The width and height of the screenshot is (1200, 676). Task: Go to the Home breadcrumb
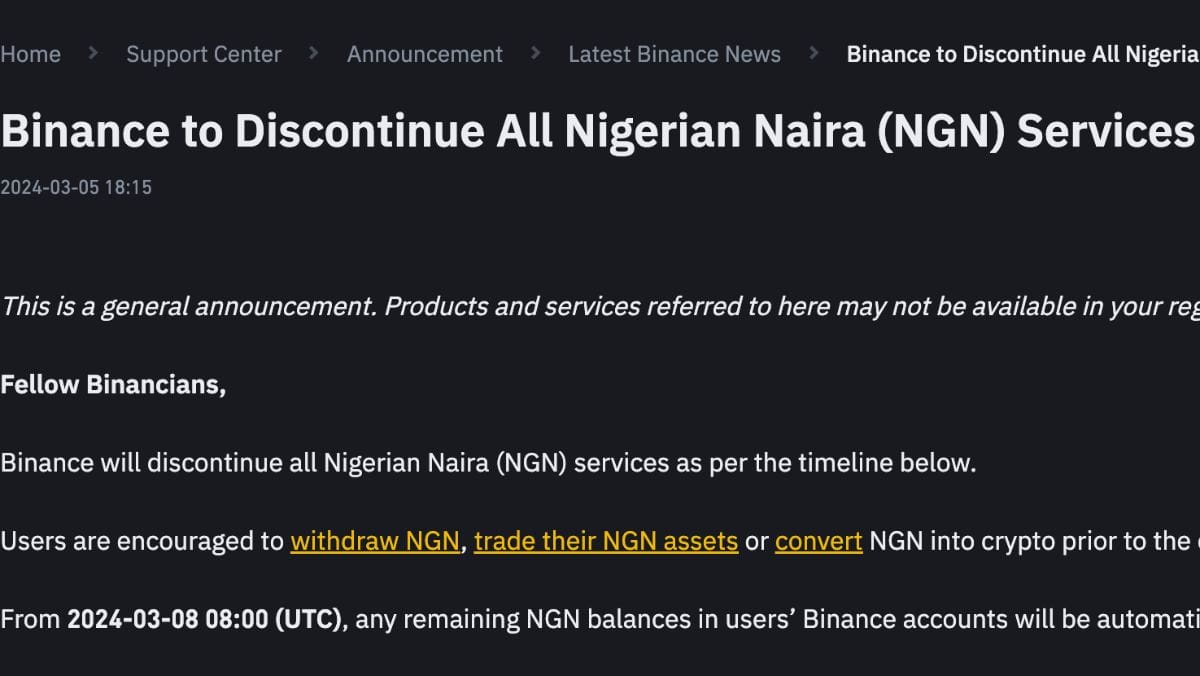tap(30, 54)
